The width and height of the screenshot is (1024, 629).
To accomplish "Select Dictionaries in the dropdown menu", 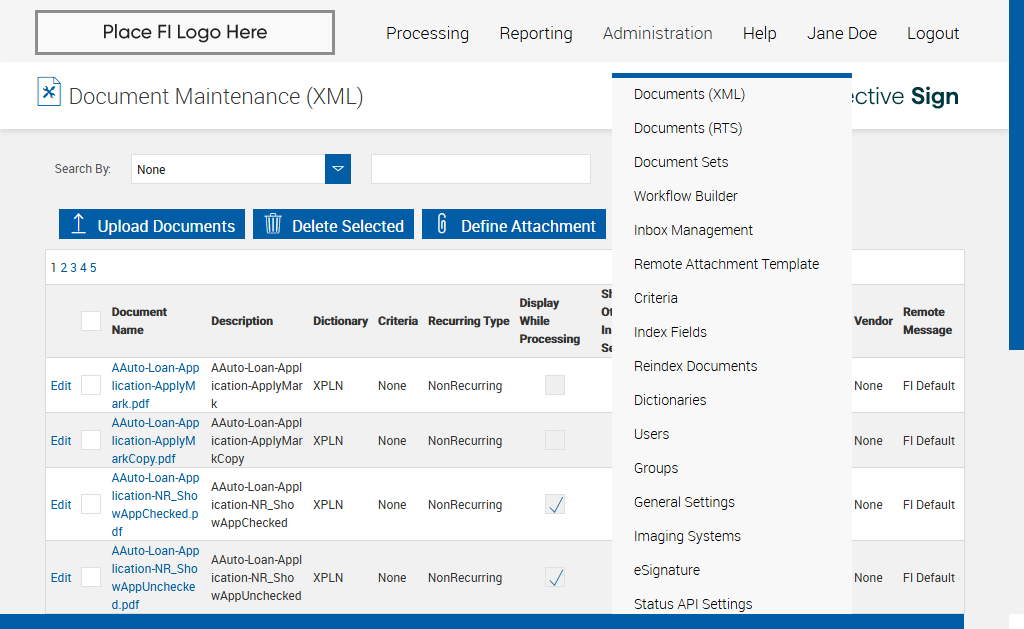I will point(670,400).
